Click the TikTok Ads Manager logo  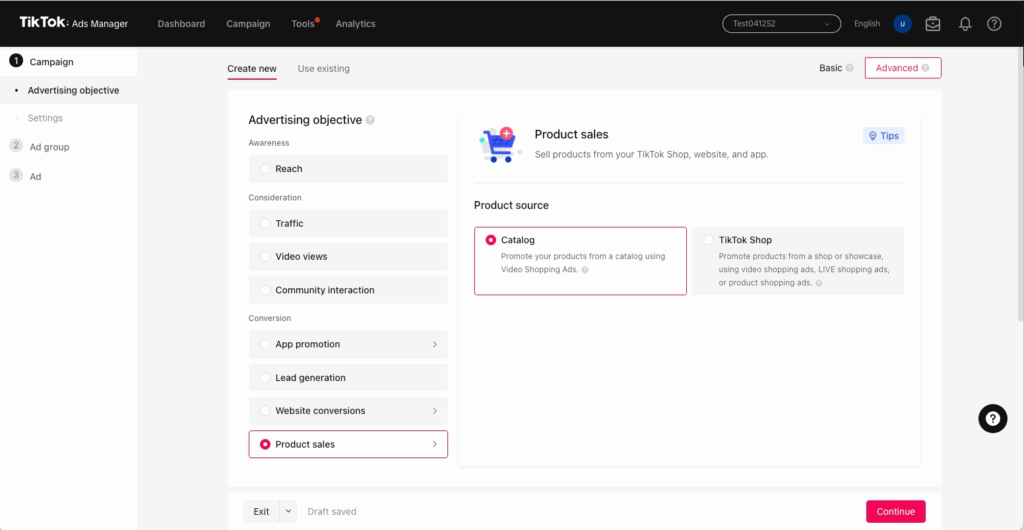pos(74,23)
